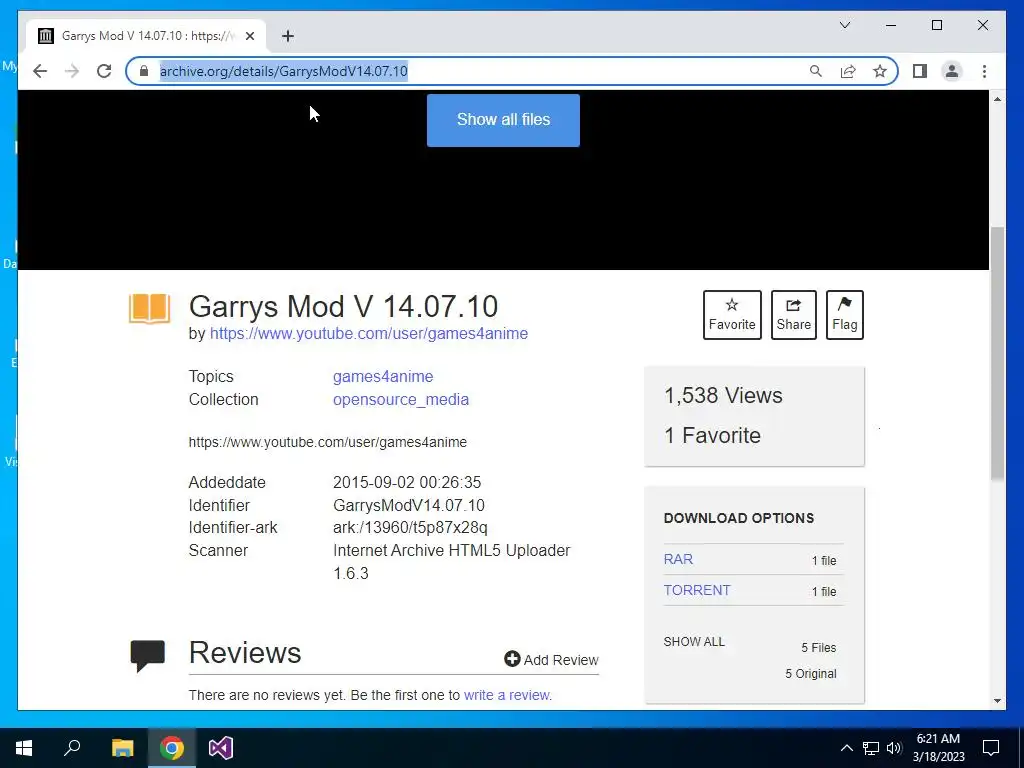Viewport: 1024px width, 768px height.
Task: Click the zoom magnifier in address bar
Action: coord(816,71)
